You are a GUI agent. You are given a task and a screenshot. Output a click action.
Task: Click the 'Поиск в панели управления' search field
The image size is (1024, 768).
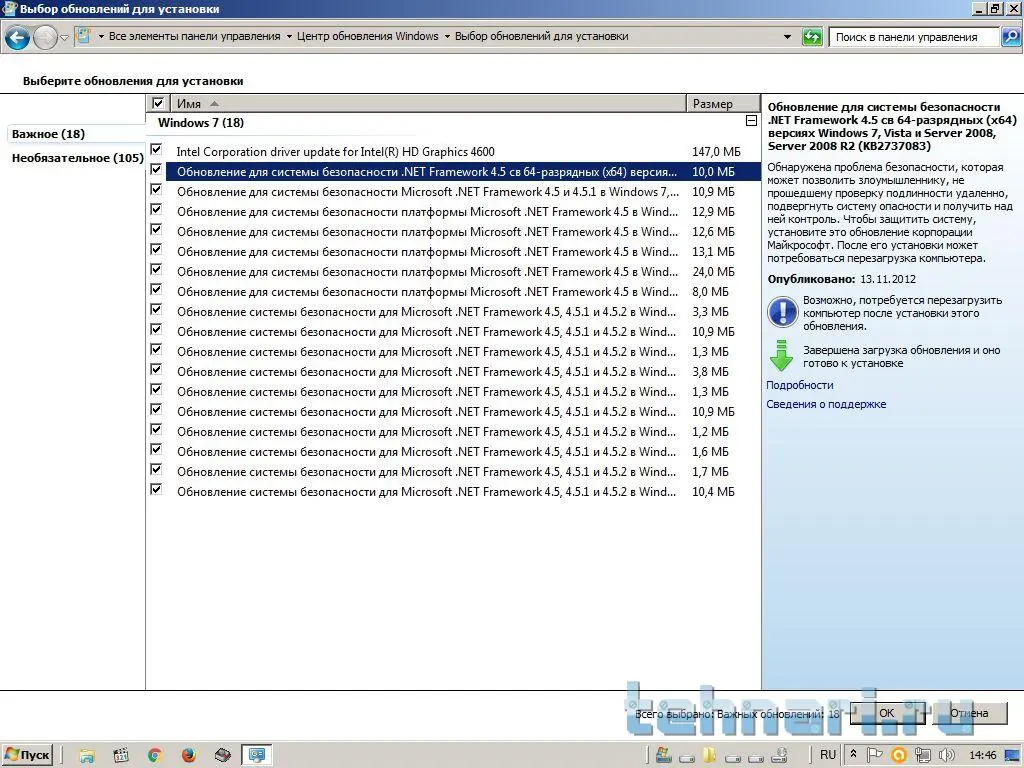point(914,37)
